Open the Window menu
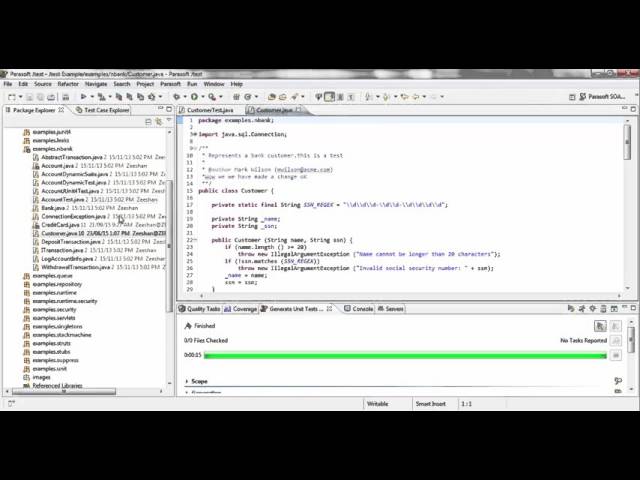The width and height of the screenshot is (640, 480). click(x=214, y=84)
